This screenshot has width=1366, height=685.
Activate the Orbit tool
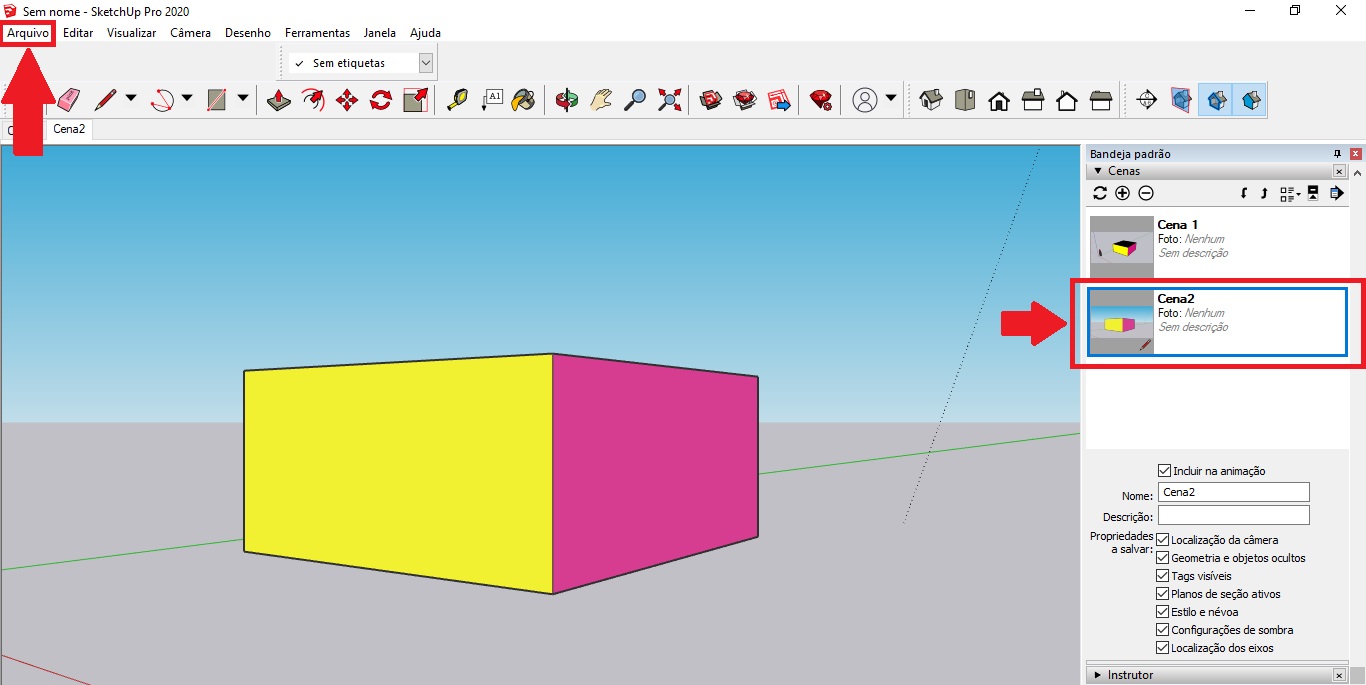tap(568, 100)
